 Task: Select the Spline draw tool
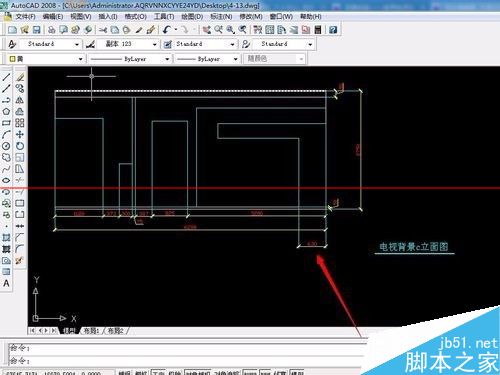6,169
